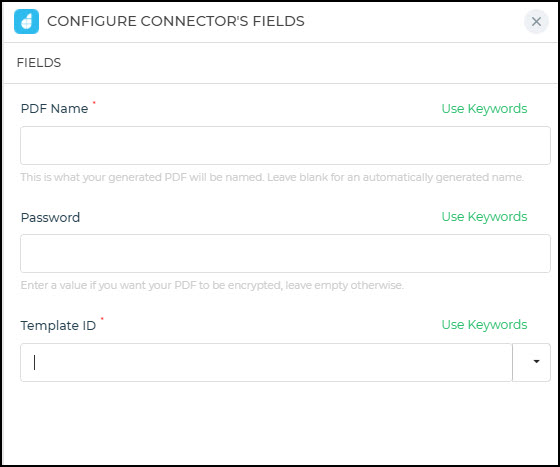Viewport: 560px width, 467px height.
Task: Click the Password encryption hint text
Action: pyautogui.click(x=212, y=285)
